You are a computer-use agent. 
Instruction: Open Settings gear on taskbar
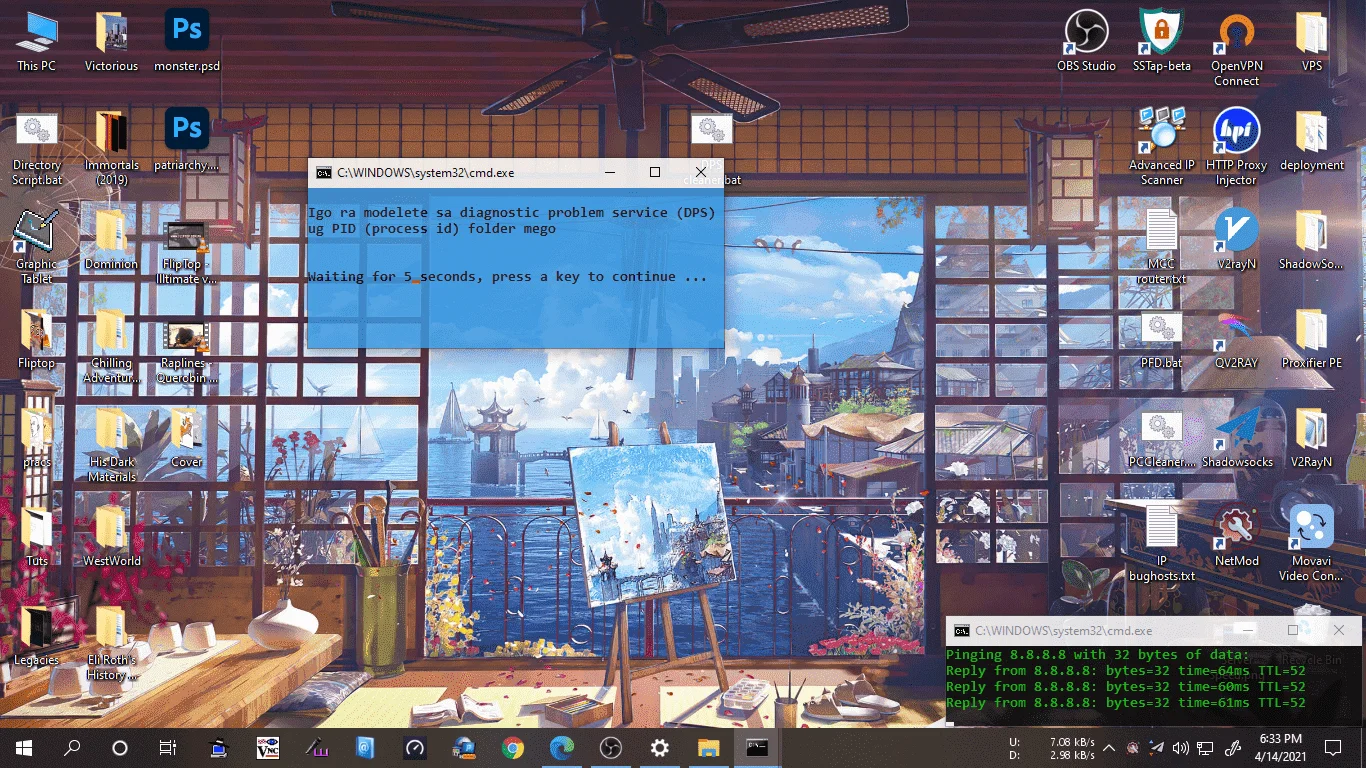(x=659, y=747)
